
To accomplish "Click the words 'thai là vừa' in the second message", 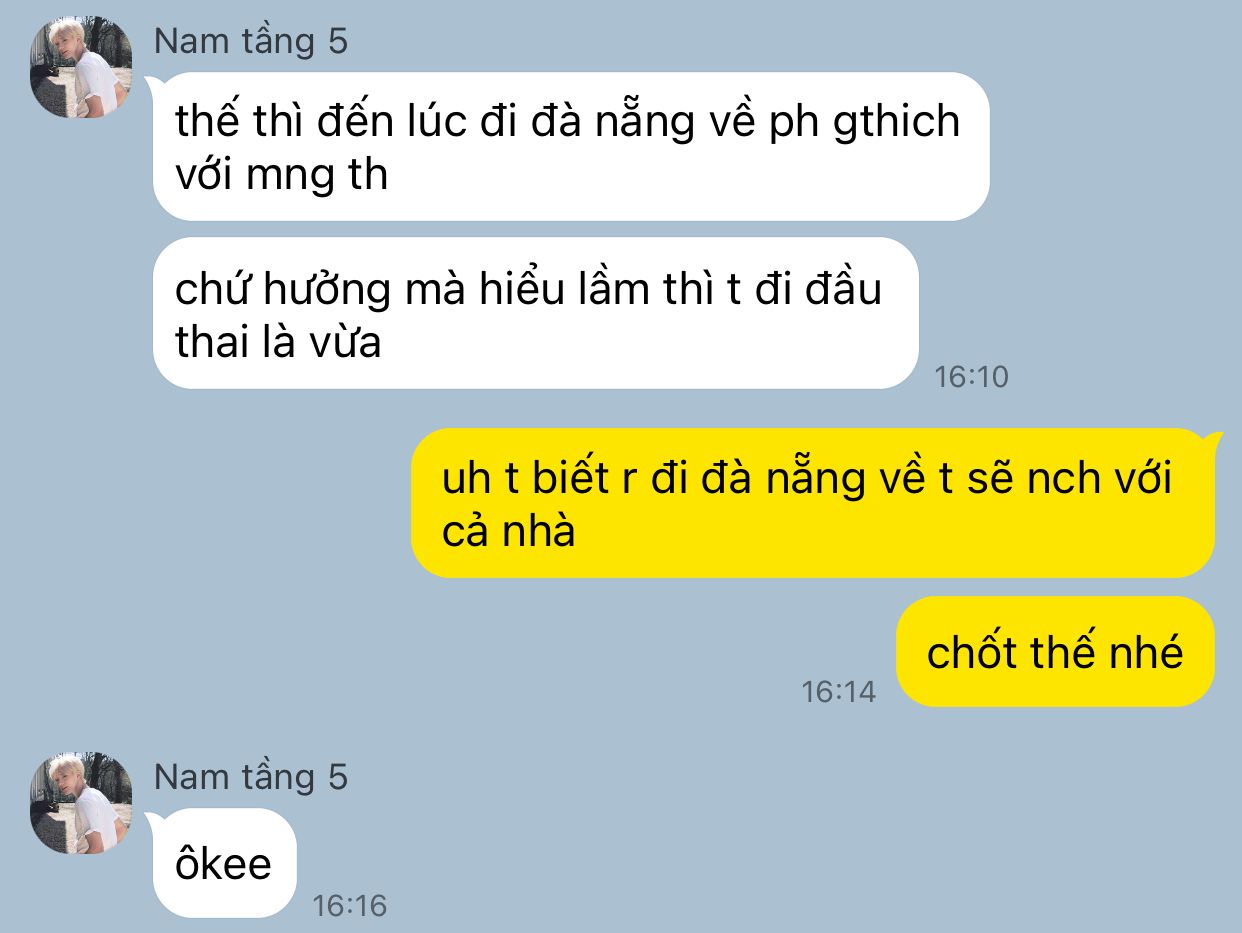I will pyautogui.click(x=278, y=342).
